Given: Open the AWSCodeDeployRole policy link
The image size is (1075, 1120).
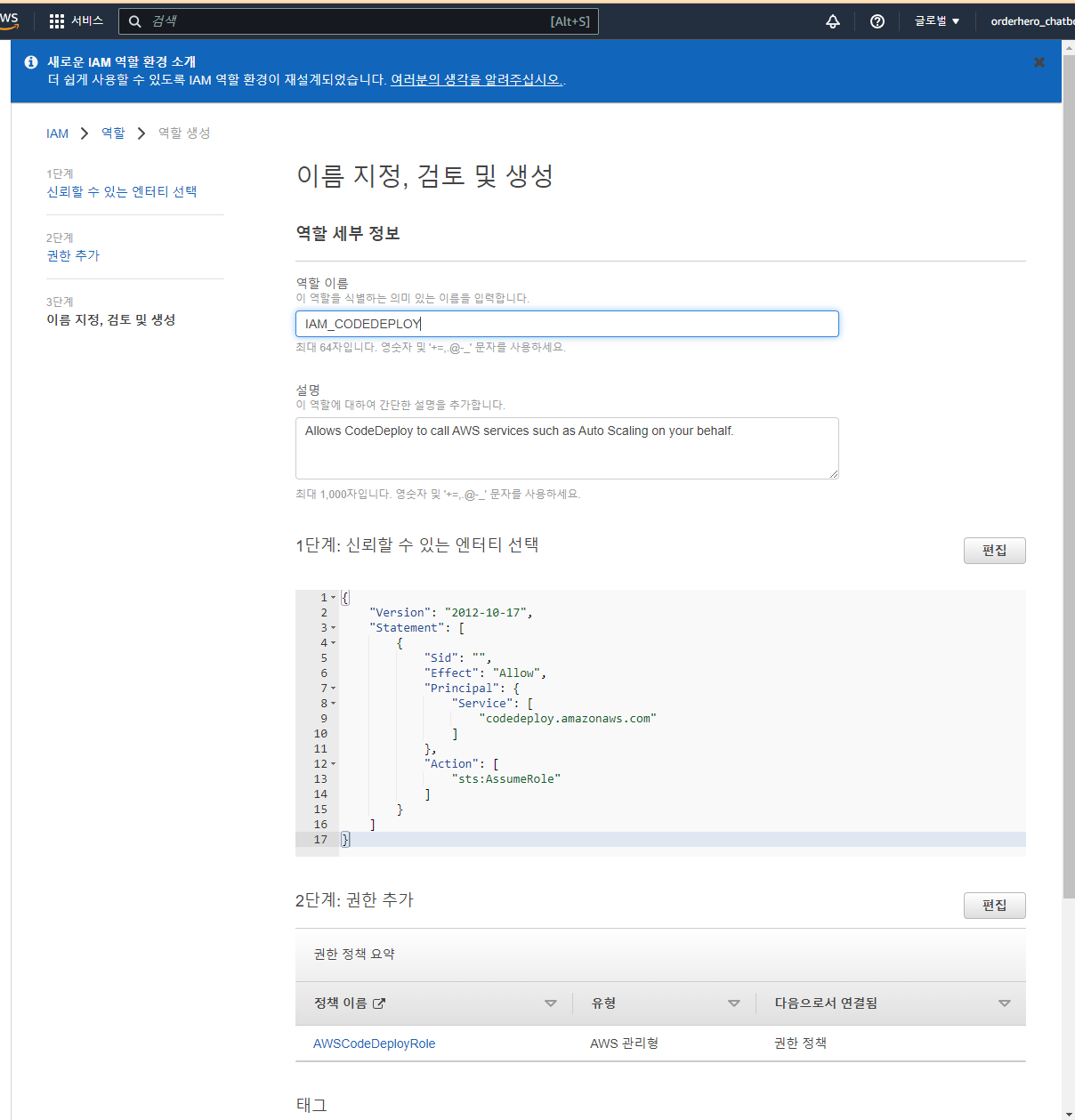Looking at the screenshot, I should click(x=374, y=1043).
